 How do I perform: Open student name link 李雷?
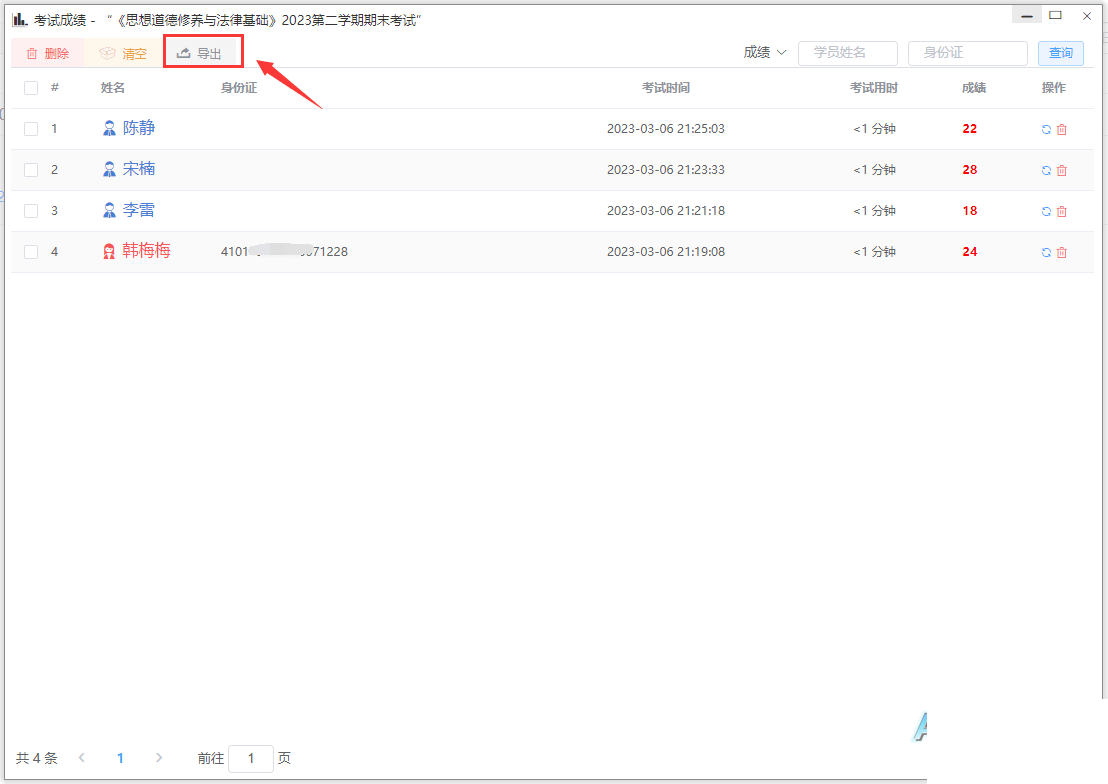pos(138,210)
